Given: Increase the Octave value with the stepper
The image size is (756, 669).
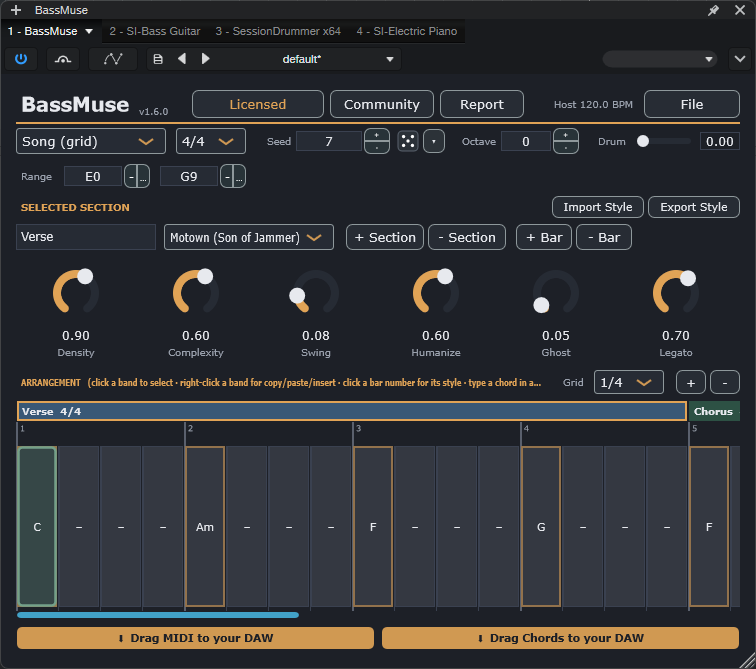Looking at the screenshot, I should (x=566, y=135).
